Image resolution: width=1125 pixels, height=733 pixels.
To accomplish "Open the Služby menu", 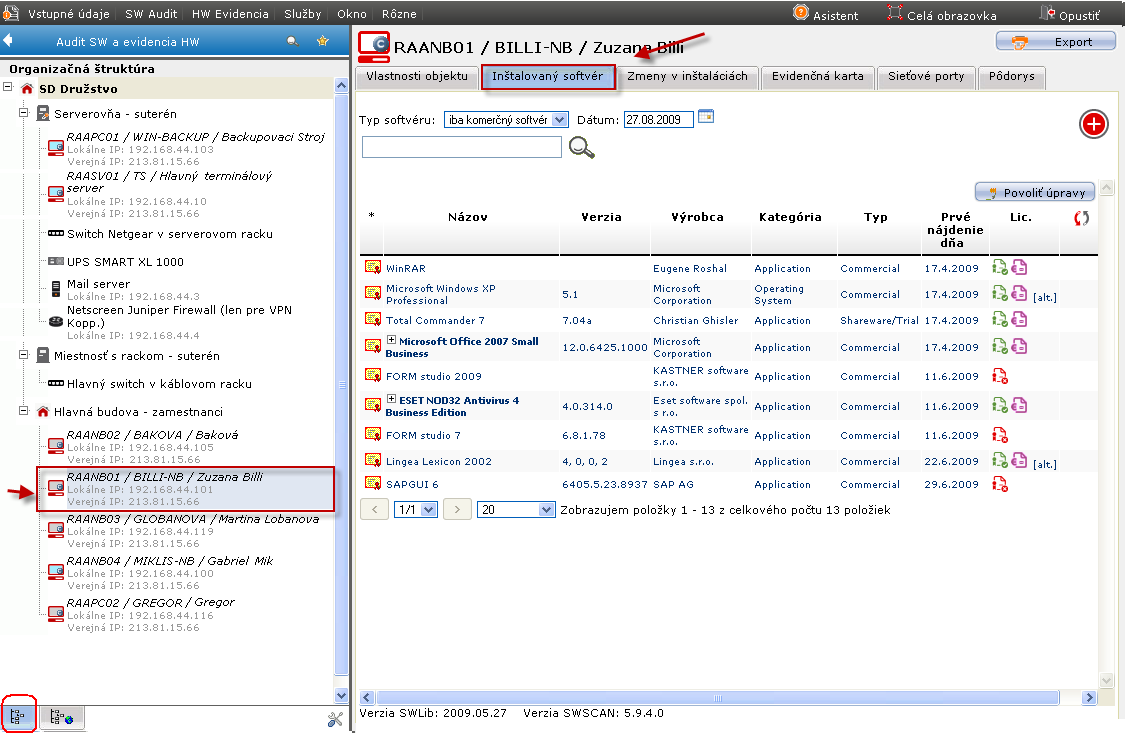I will 302,14.
